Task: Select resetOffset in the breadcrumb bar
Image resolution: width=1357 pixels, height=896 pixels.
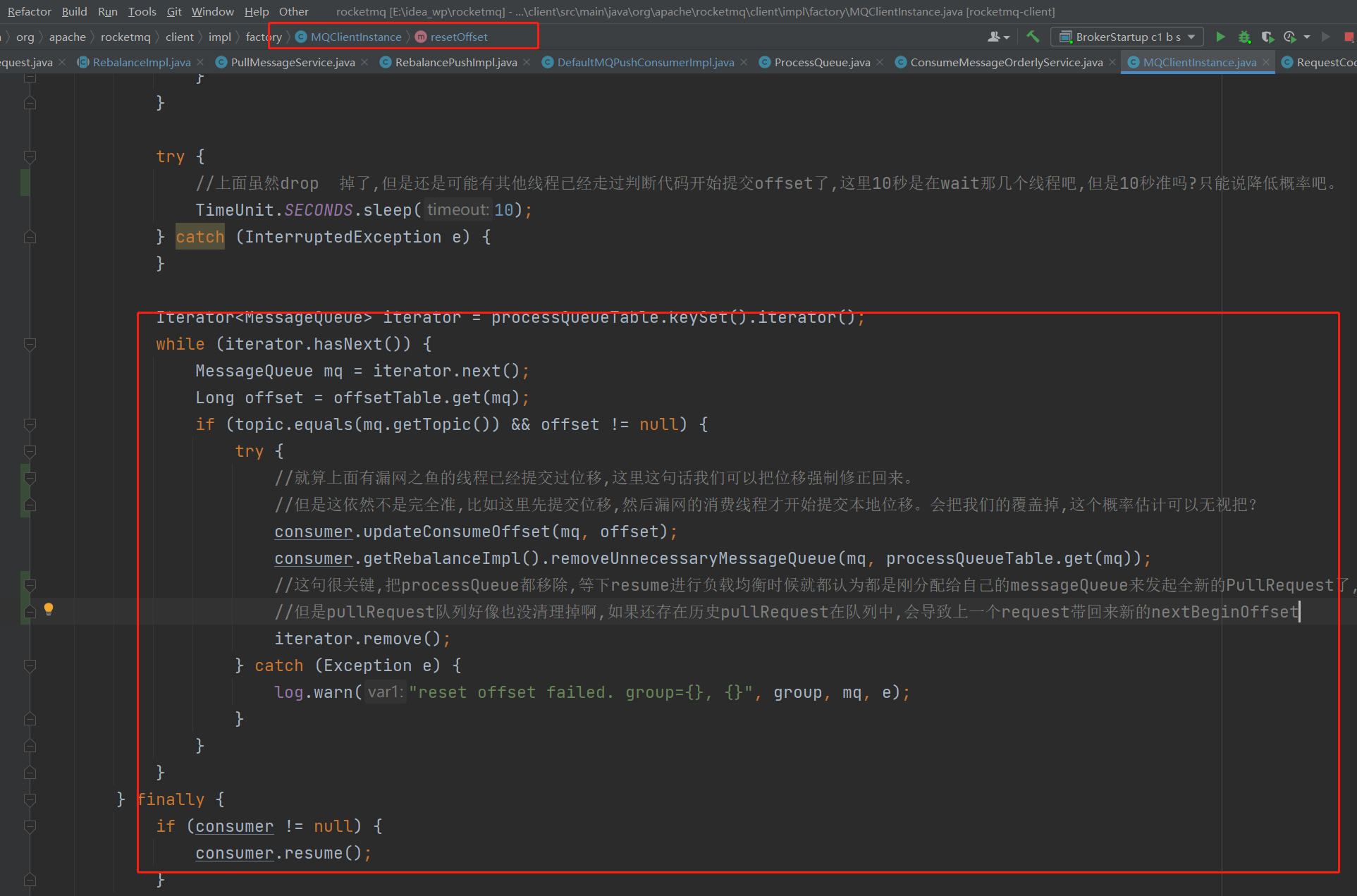Action: [x=460, y=37]
